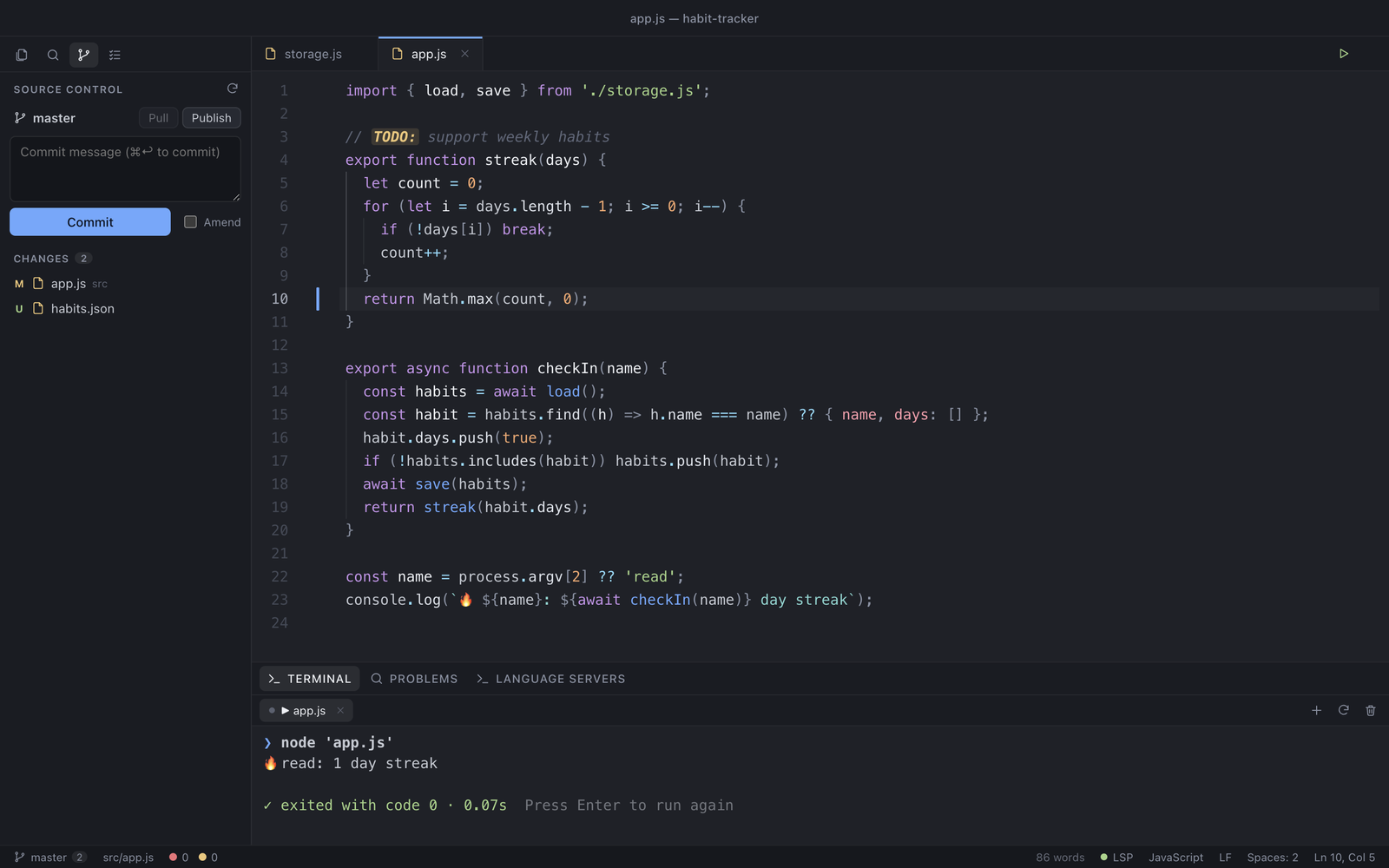Click the TODO: highlight in the comment
The height and width of the screenshot is (868, 1389).
395,136
